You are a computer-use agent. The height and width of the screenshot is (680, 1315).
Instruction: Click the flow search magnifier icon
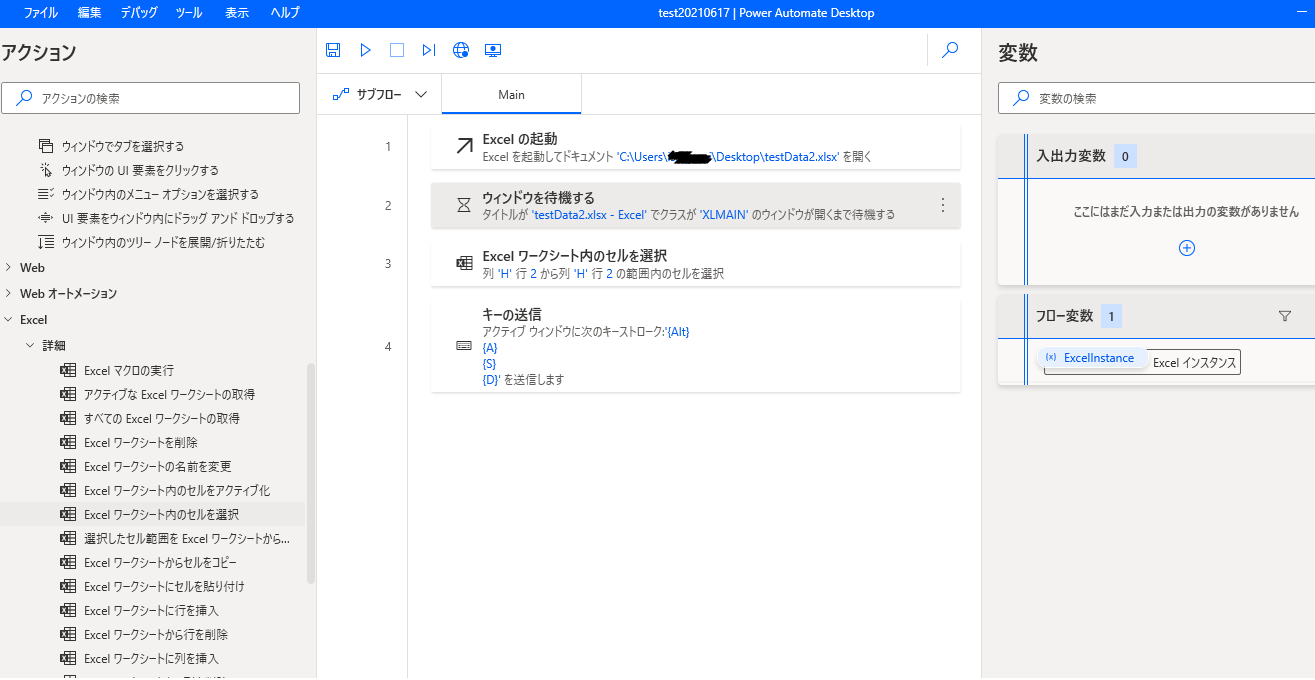(950, 50)
